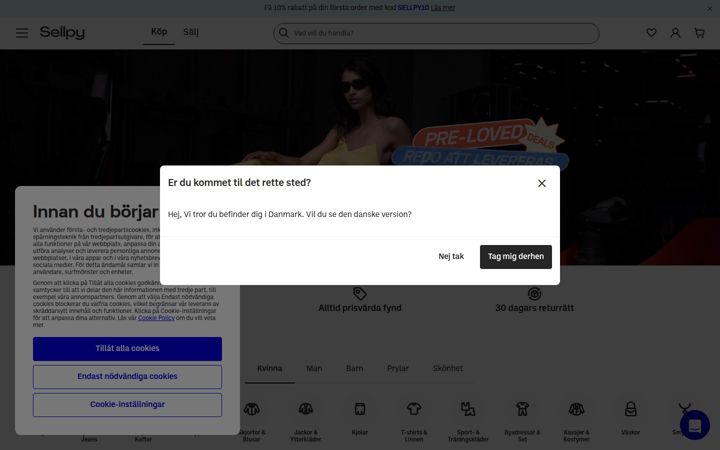This screenshot has height=450, width=720.
Task: Open the user account icon
Action: tap(675, 33)
